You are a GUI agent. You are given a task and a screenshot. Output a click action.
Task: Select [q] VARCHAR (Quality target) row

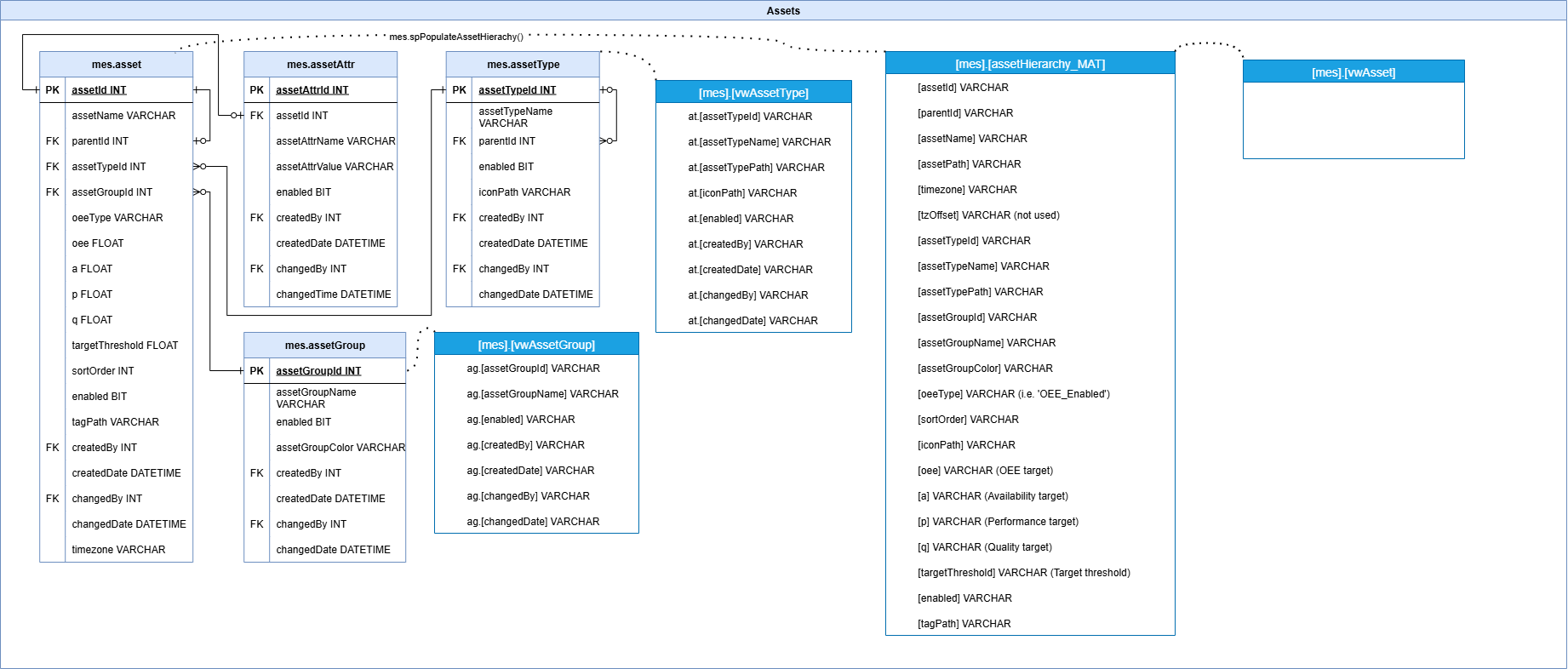(x=1030, y=547)
